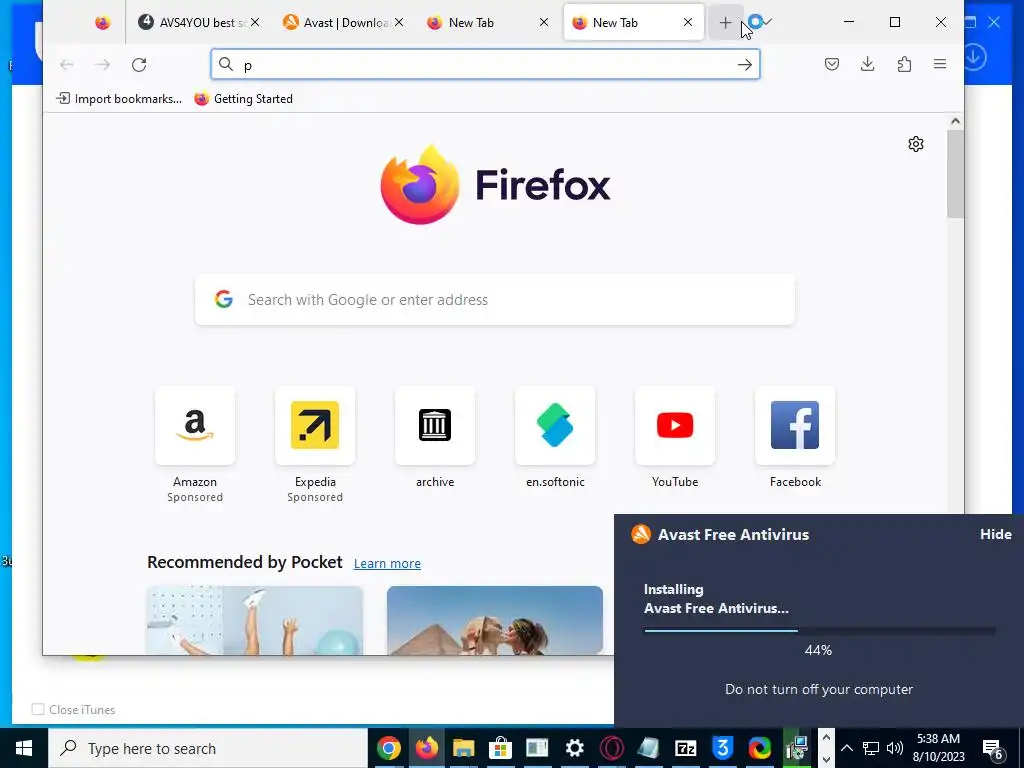
Task: Click the Avast installation progress bar
Action: coord(819,631)
